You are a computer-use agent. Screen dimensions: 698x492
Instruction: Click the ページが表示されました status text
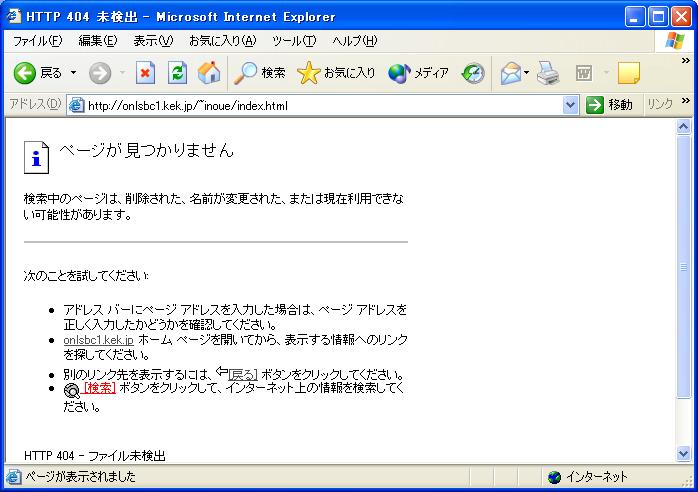tap(80, 477)
